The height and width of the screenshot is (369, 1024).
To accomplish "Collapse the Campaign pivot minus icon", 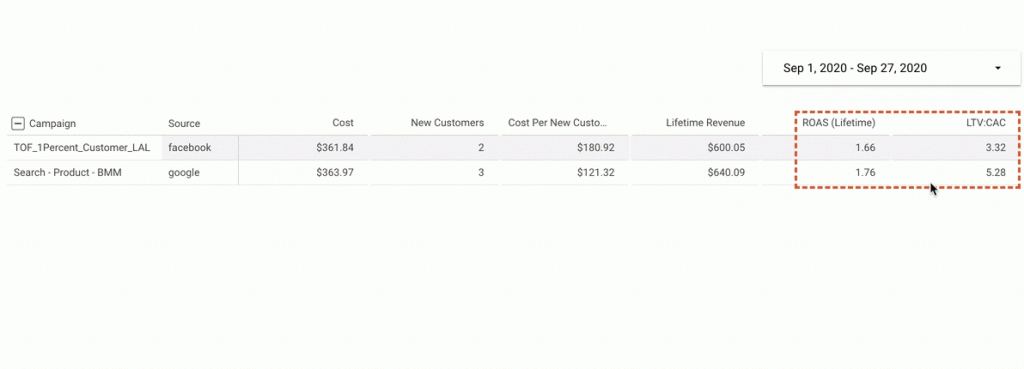I will [x=18, y=123].
